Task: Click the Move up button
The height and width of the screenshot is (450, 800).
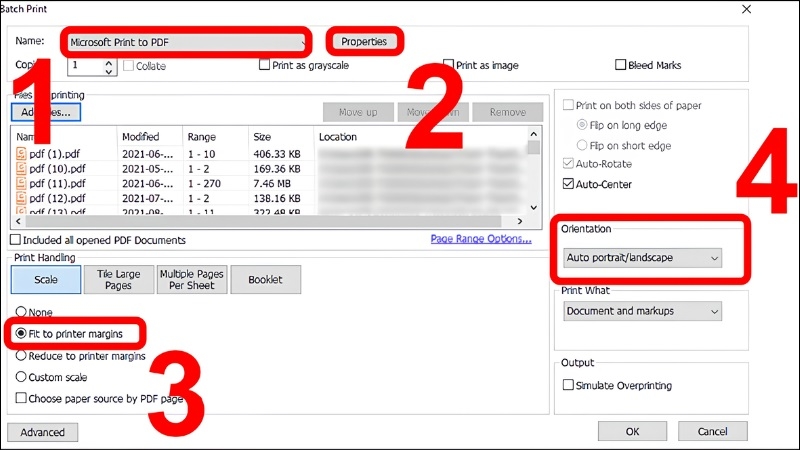Action: pos(358,112)
